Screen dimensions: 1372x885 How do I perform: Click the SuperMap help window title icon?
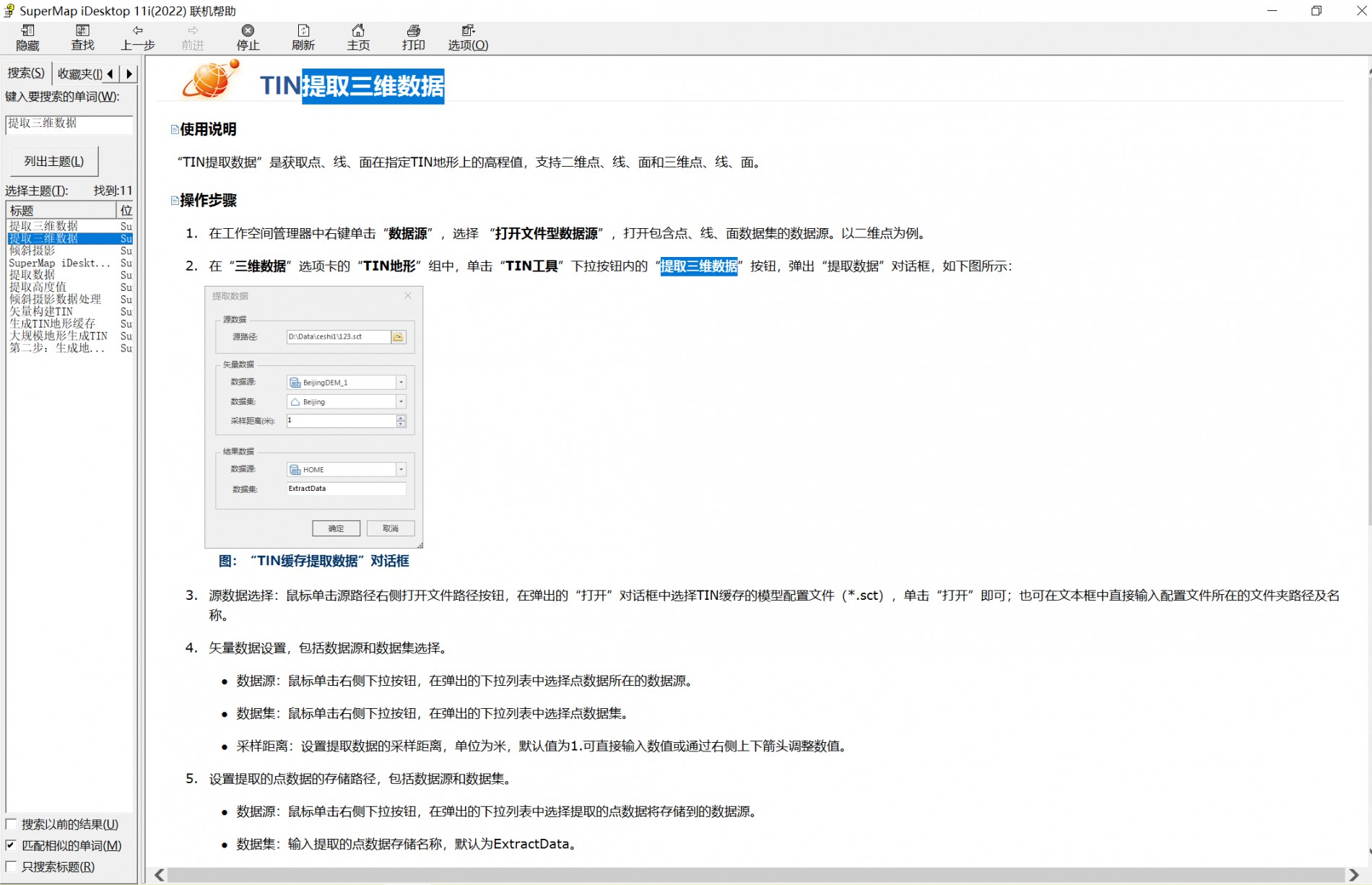[9, 11]
